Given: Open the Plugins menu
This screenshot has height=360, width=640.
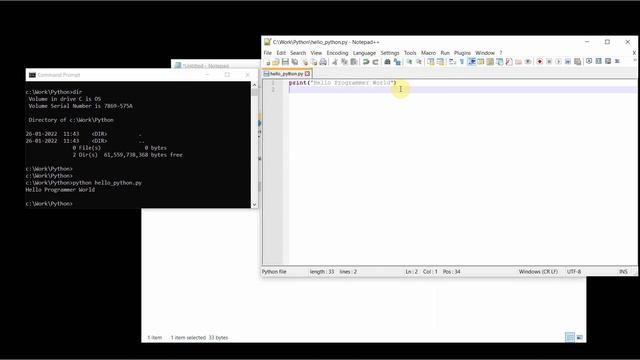Looking at the screenshot, I should point(462,53).
